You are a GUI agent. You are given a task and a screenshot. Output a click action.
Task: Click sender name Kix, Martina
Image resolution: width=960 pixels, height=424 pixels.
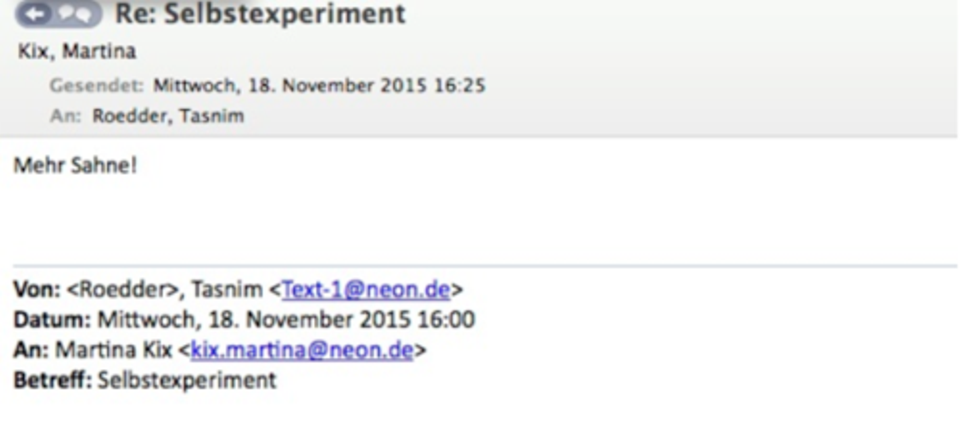click(77, 51)
